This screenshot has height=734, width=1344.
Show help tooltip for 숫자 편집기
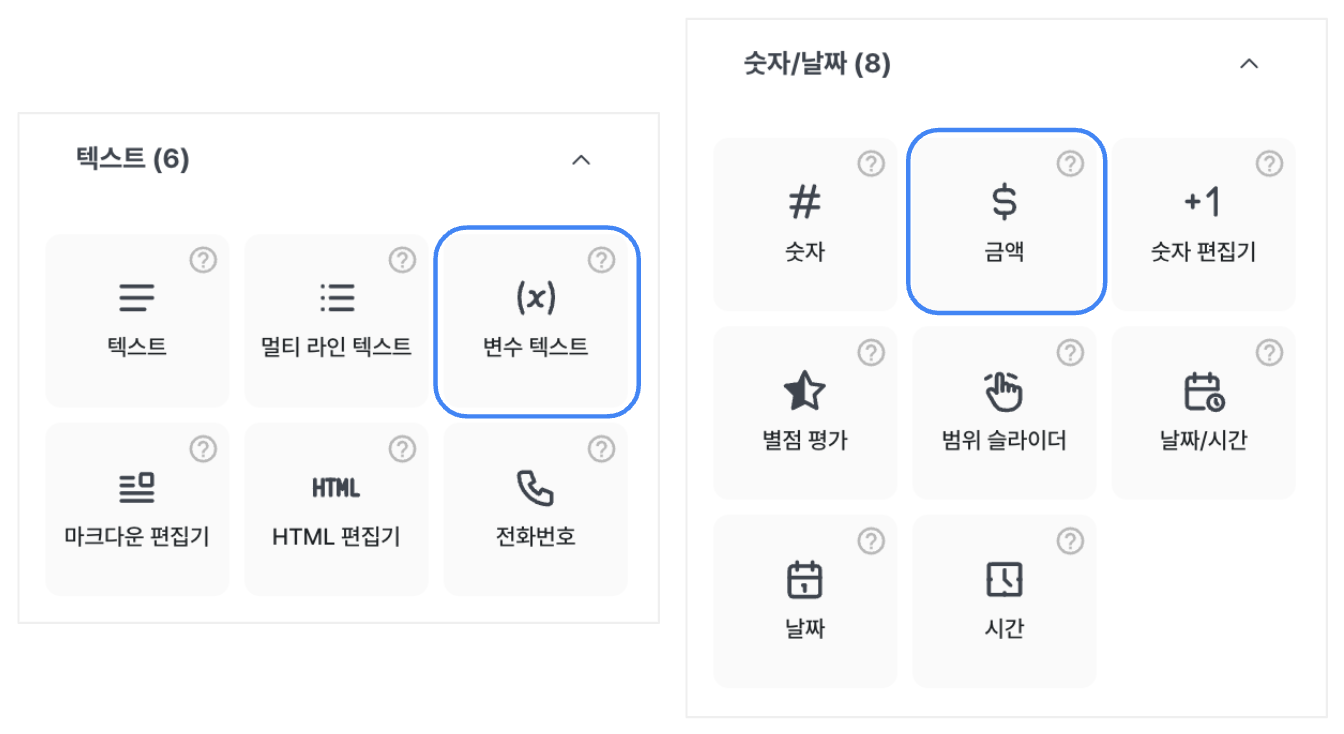pyautogui.click(x=1269, y=164)
